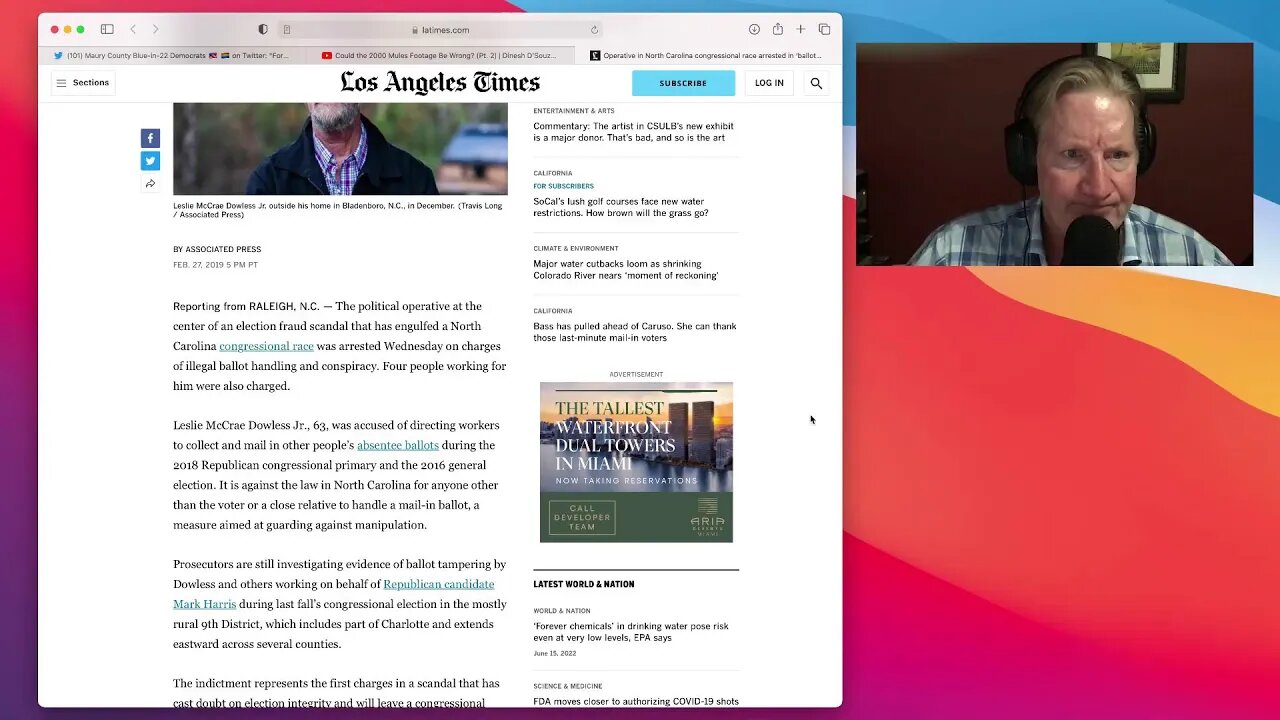Open the Forever chemicals EPA headline

(631, 632)
